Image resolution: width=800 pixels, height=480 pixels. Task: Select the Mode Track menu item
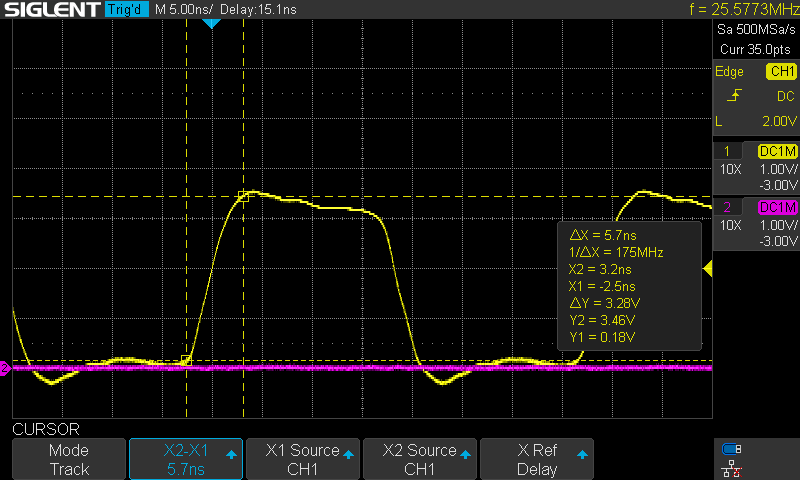click(69, 459)
